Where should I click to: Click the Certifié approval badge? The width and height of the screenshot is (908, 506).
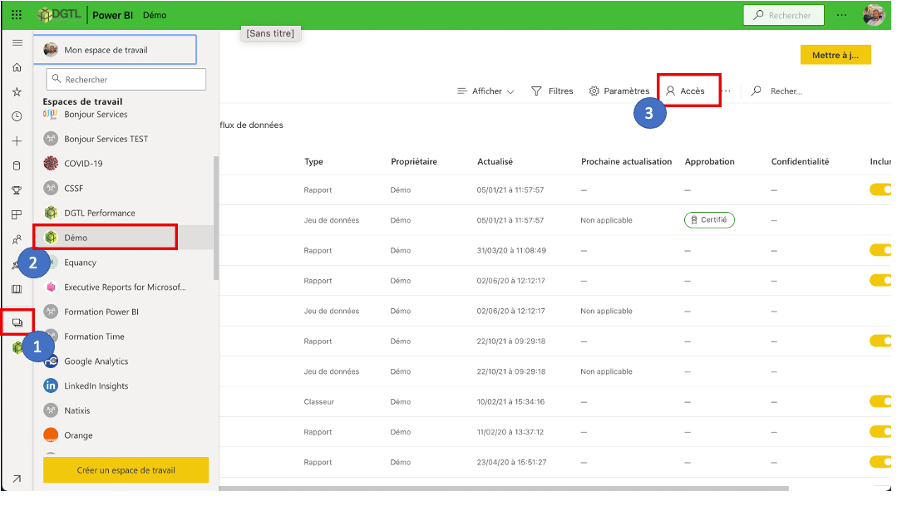(709, 220)
